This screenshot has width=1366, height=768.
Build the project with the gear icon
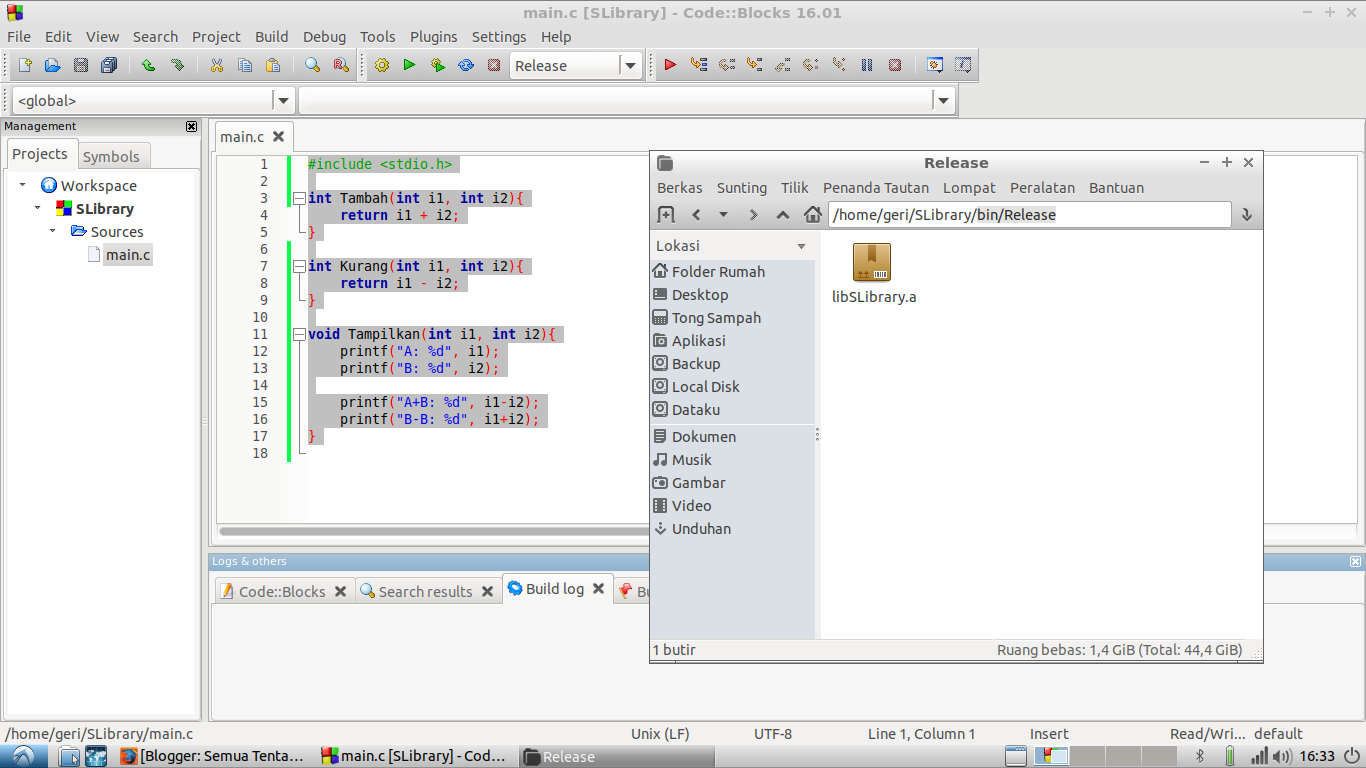381,65
